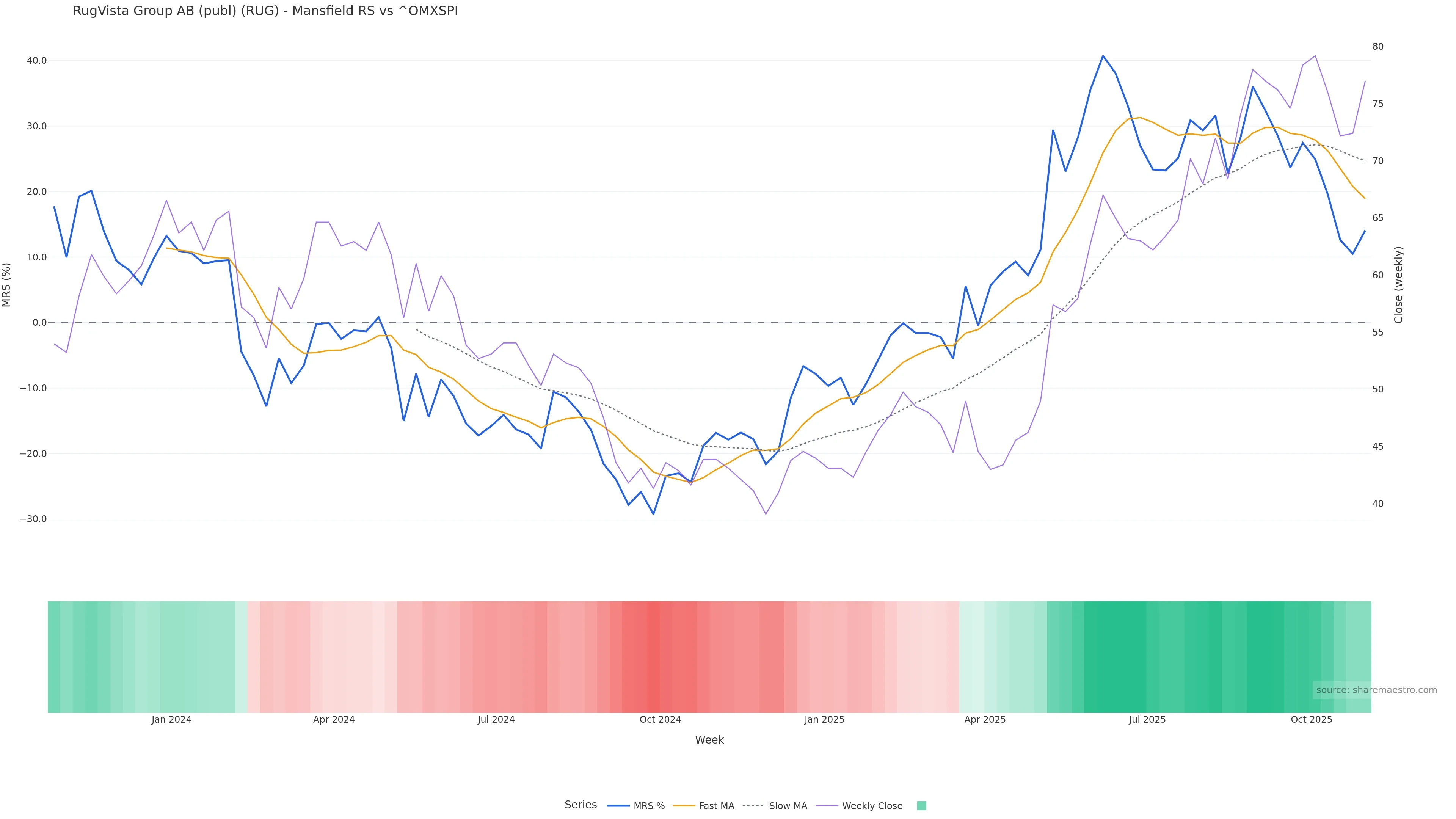Click the −30.0 MRS axis tick label

(x=33, y=519)
